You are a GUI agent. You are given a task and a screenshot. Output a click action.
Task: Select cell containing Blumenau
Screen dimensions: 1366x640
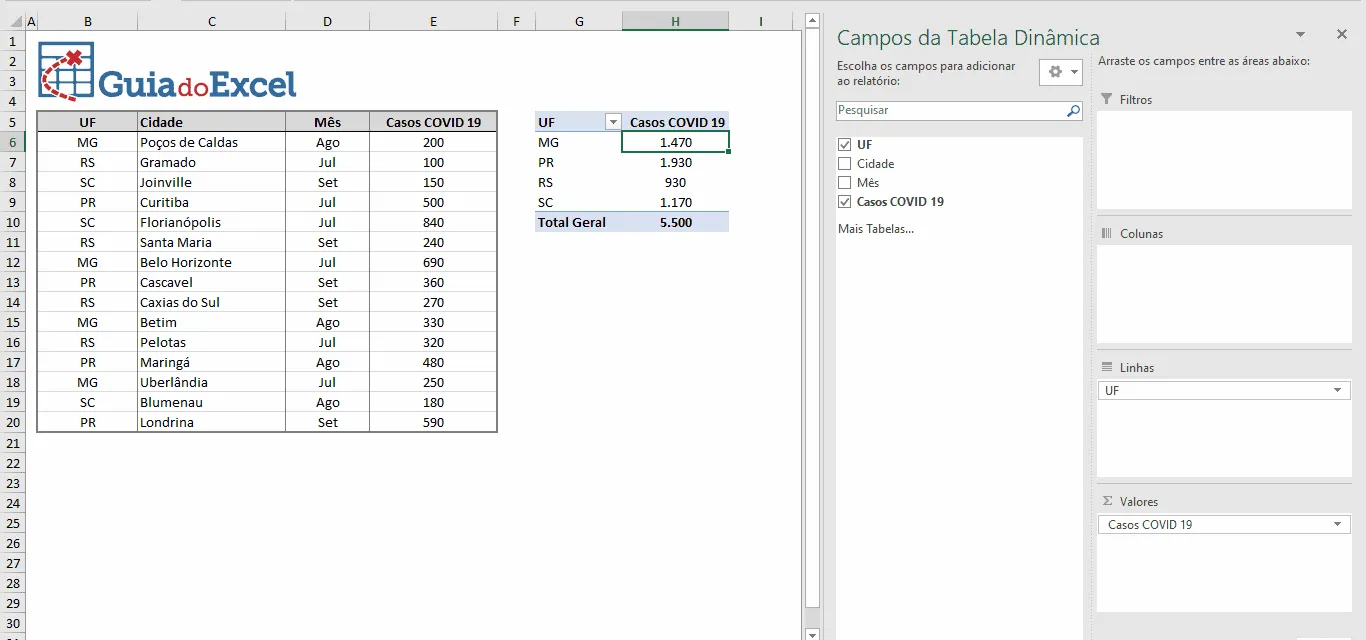tap(212, 402)
